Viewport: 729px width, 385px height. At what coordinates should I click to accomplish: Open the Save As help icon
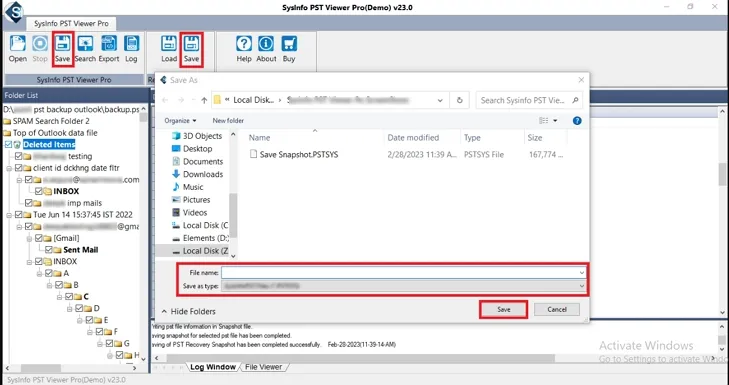[577, 120]
